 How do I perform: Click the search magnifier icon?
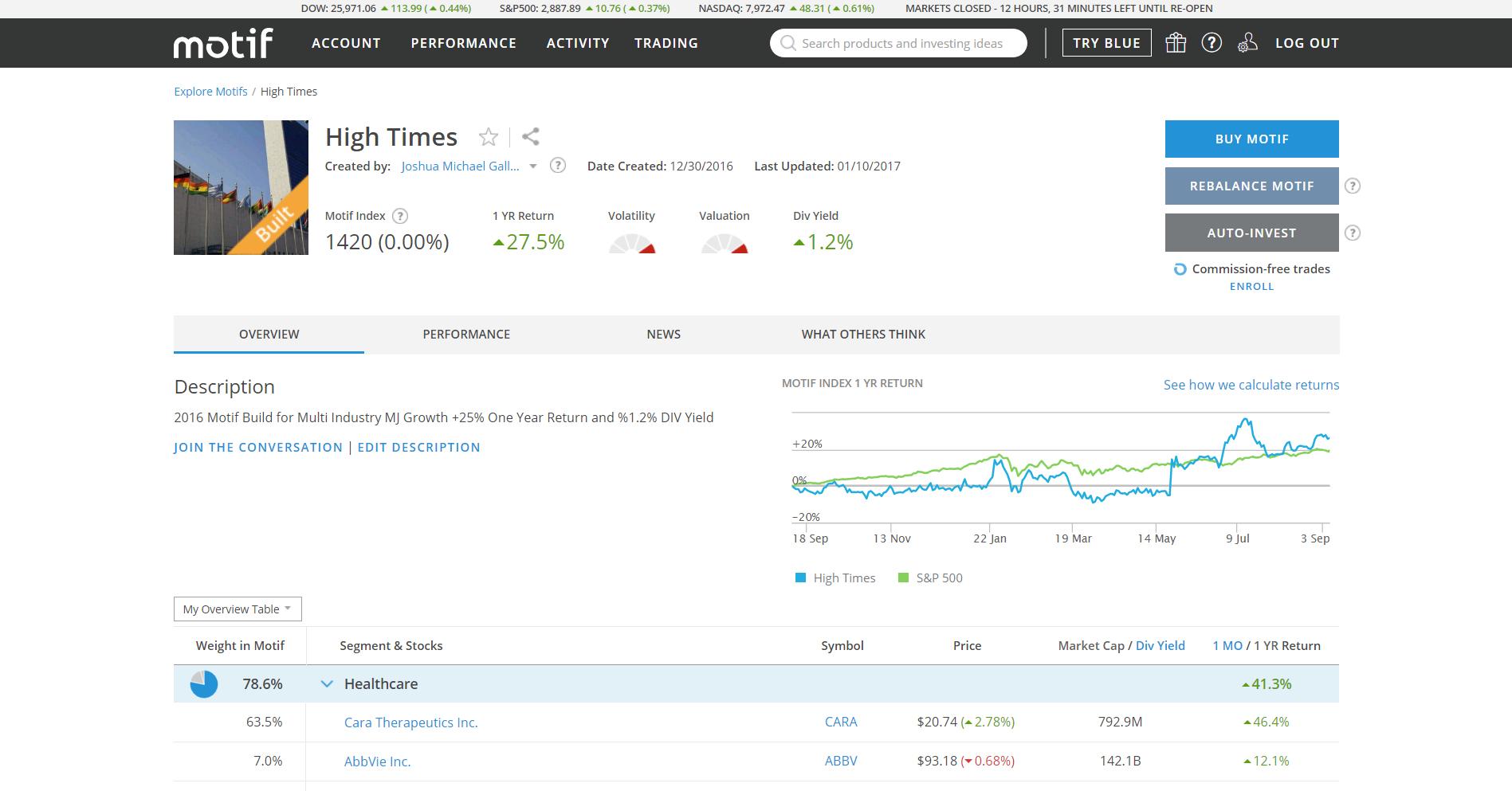pos(788,43)
